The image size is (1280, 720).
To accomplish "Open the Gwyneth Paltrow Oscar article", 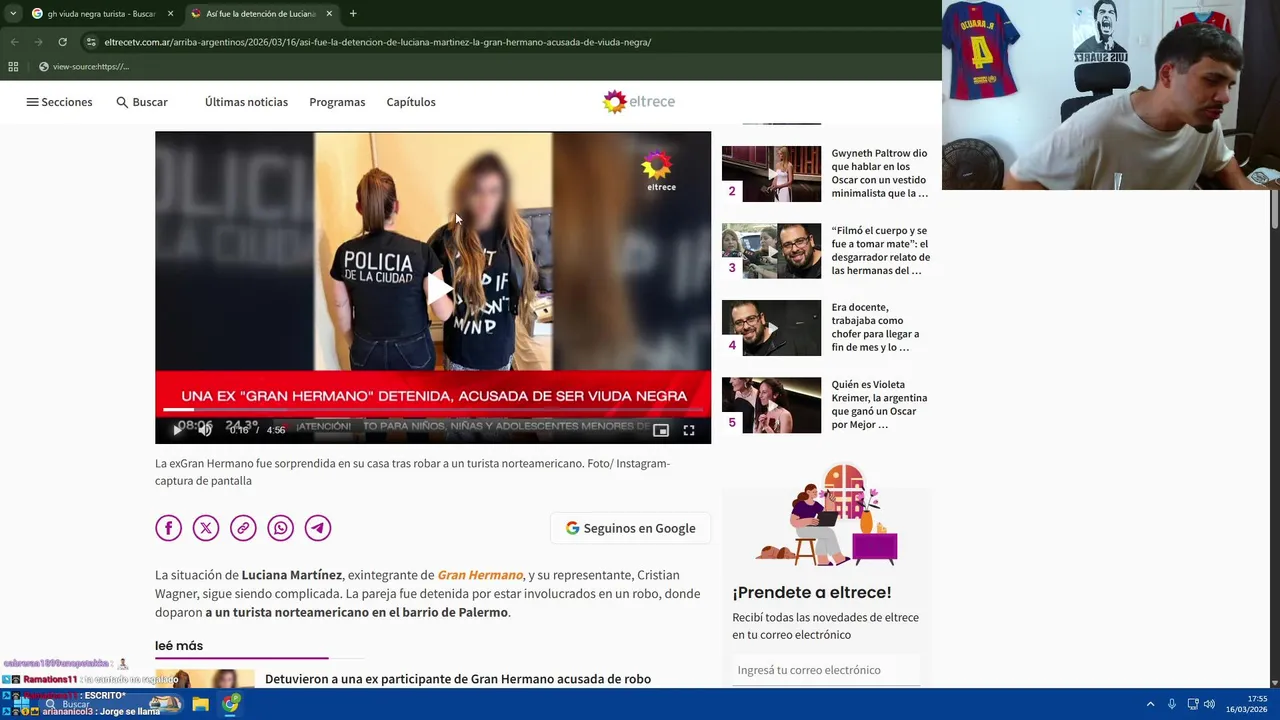I will (x=880, y=173).
